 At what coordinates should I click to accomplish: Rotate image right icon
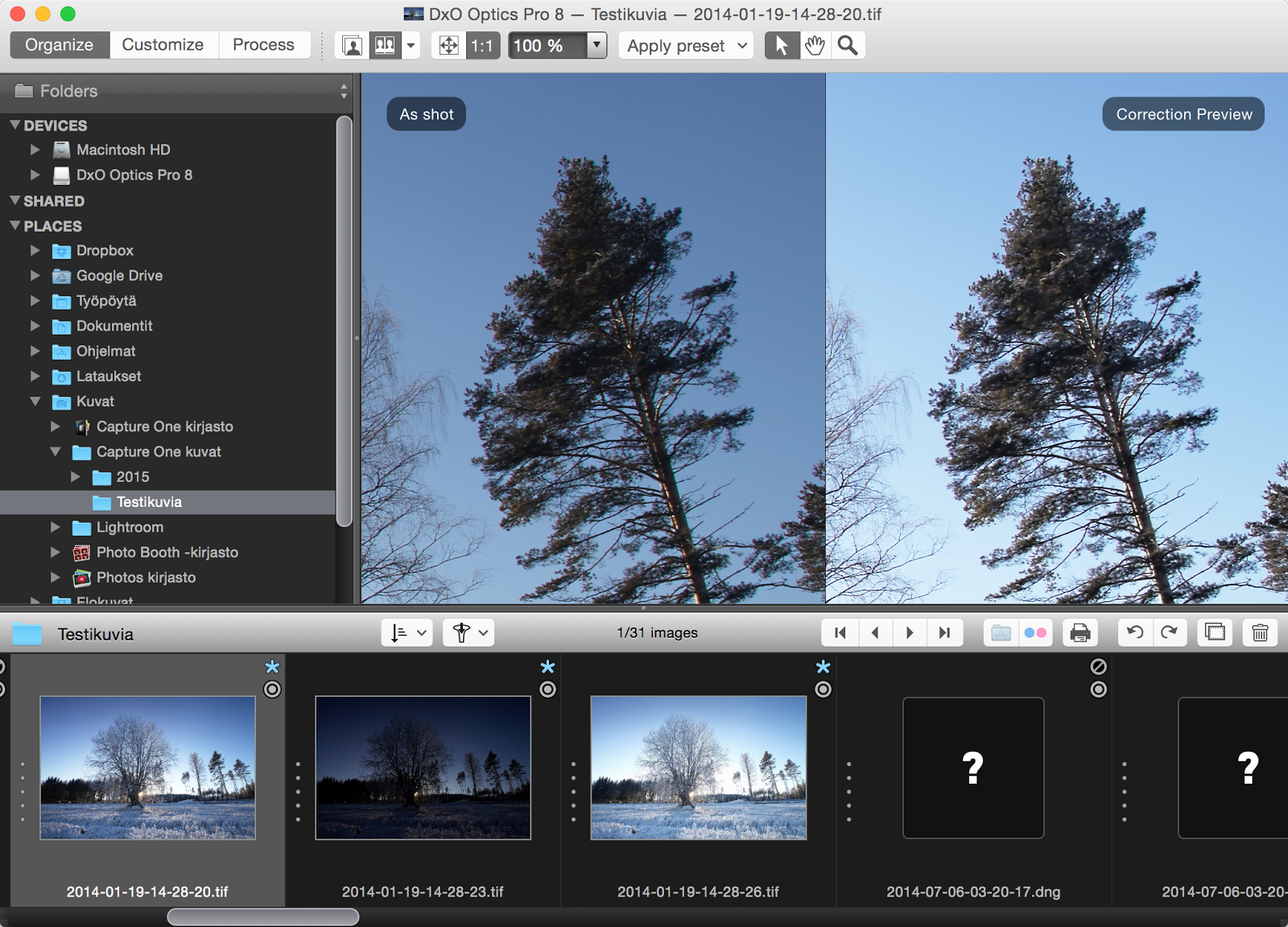click(1170, 633)
